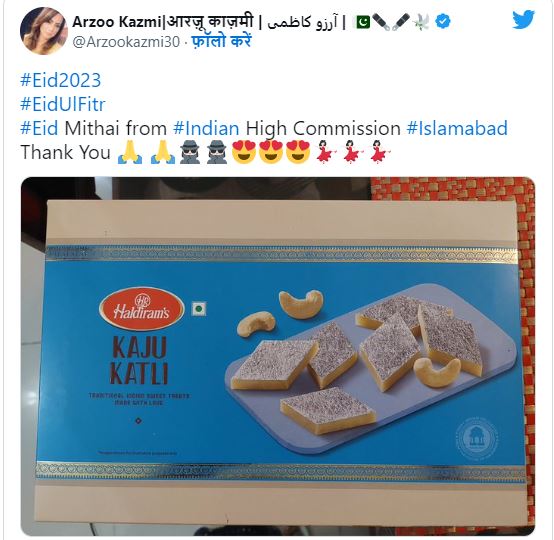Screen dimensions: 554x540
Task: Open the #Islamabad hashtag link
Action: tap(457, 128)
